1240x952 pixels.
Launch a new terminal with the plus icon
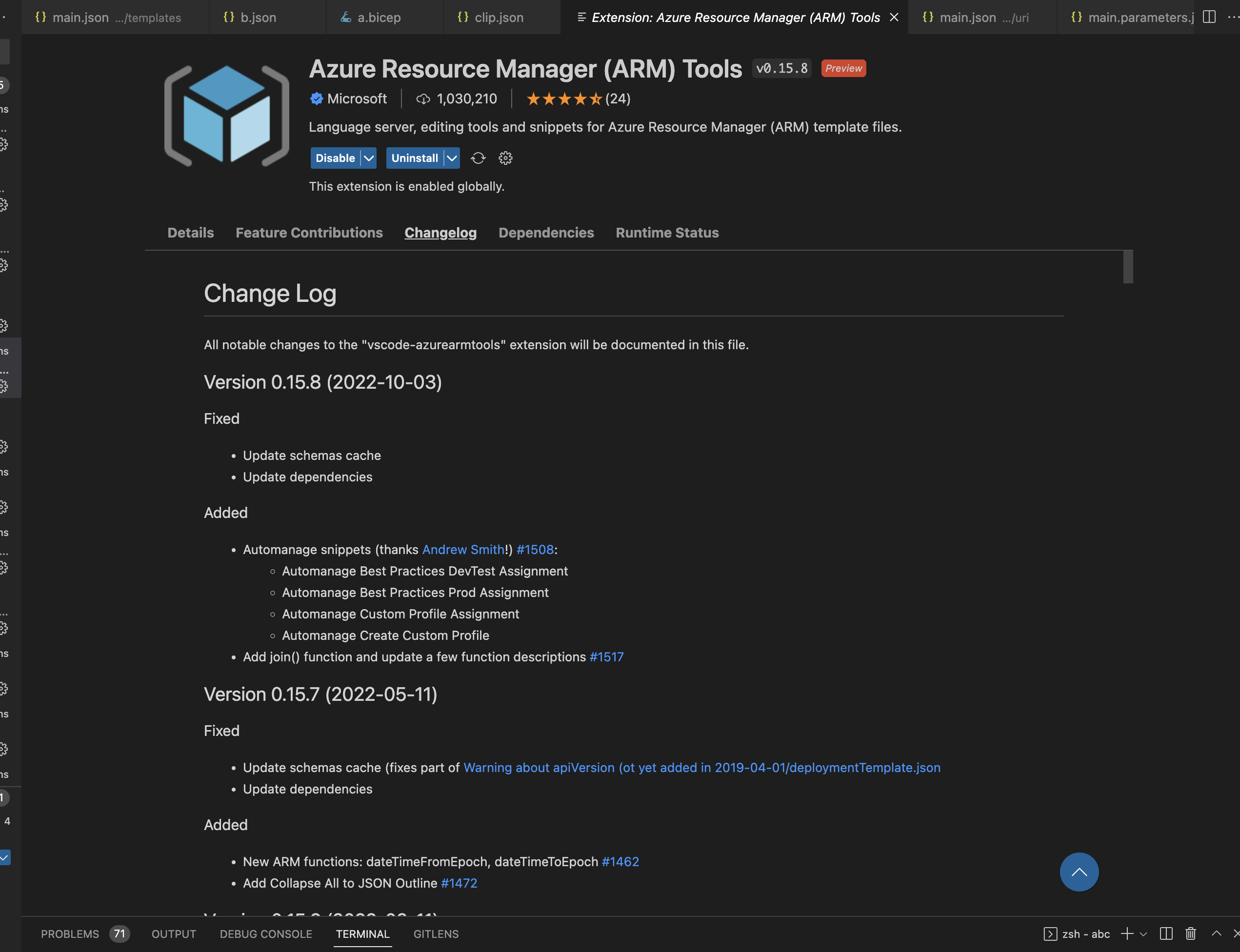tap(1127, 934)
